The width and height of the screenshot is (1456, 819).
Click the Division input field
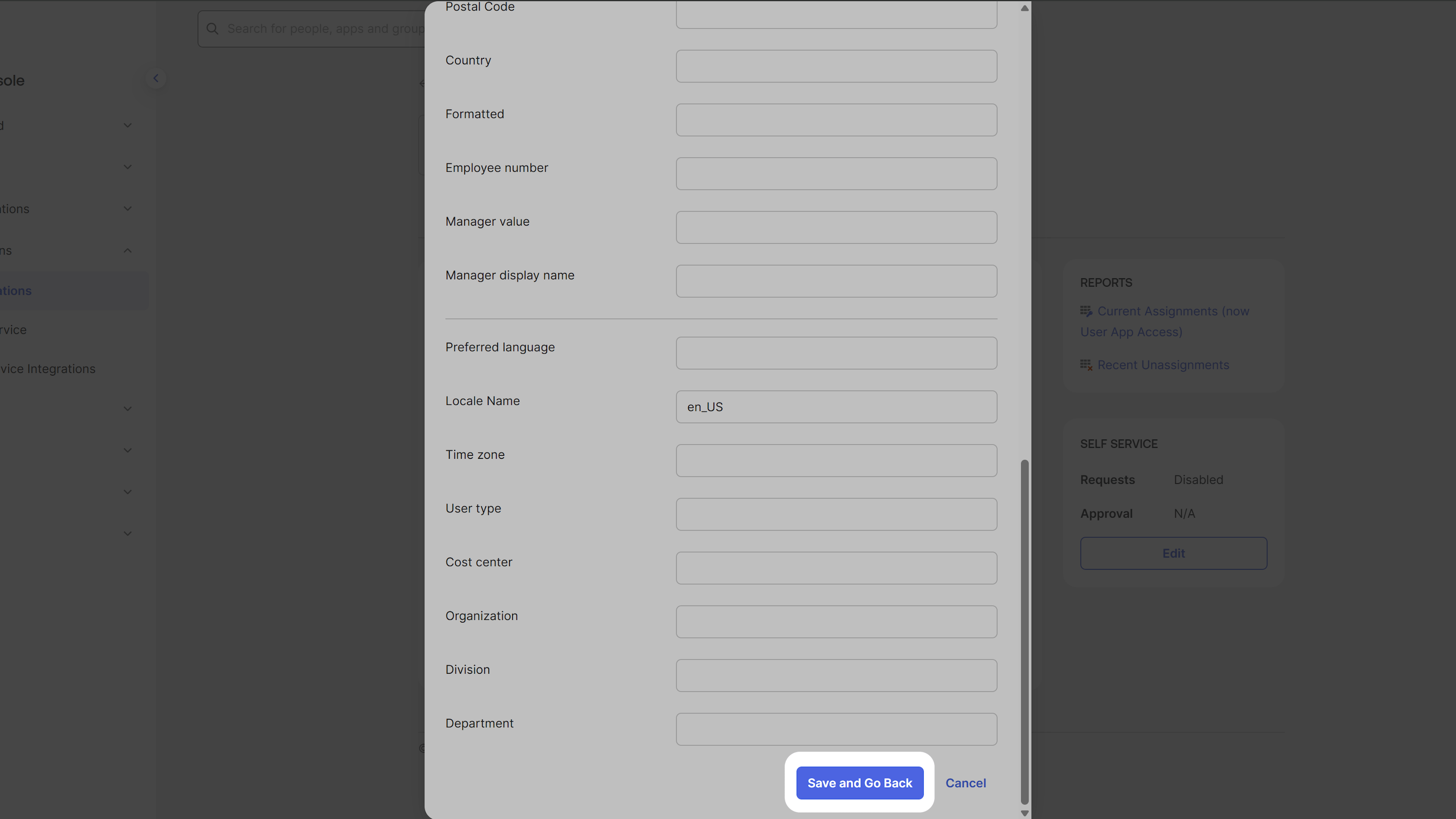(836, 675)
